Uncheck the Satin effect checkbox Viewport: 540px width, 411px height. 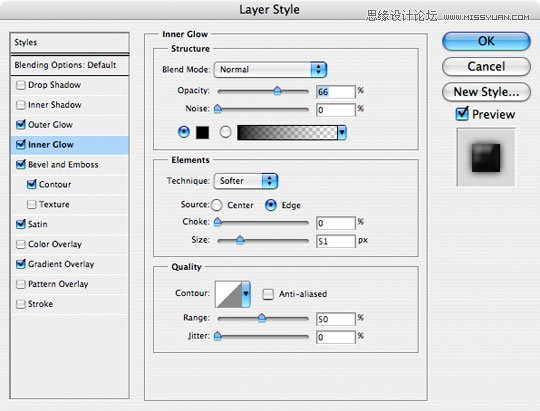point(21,224)
